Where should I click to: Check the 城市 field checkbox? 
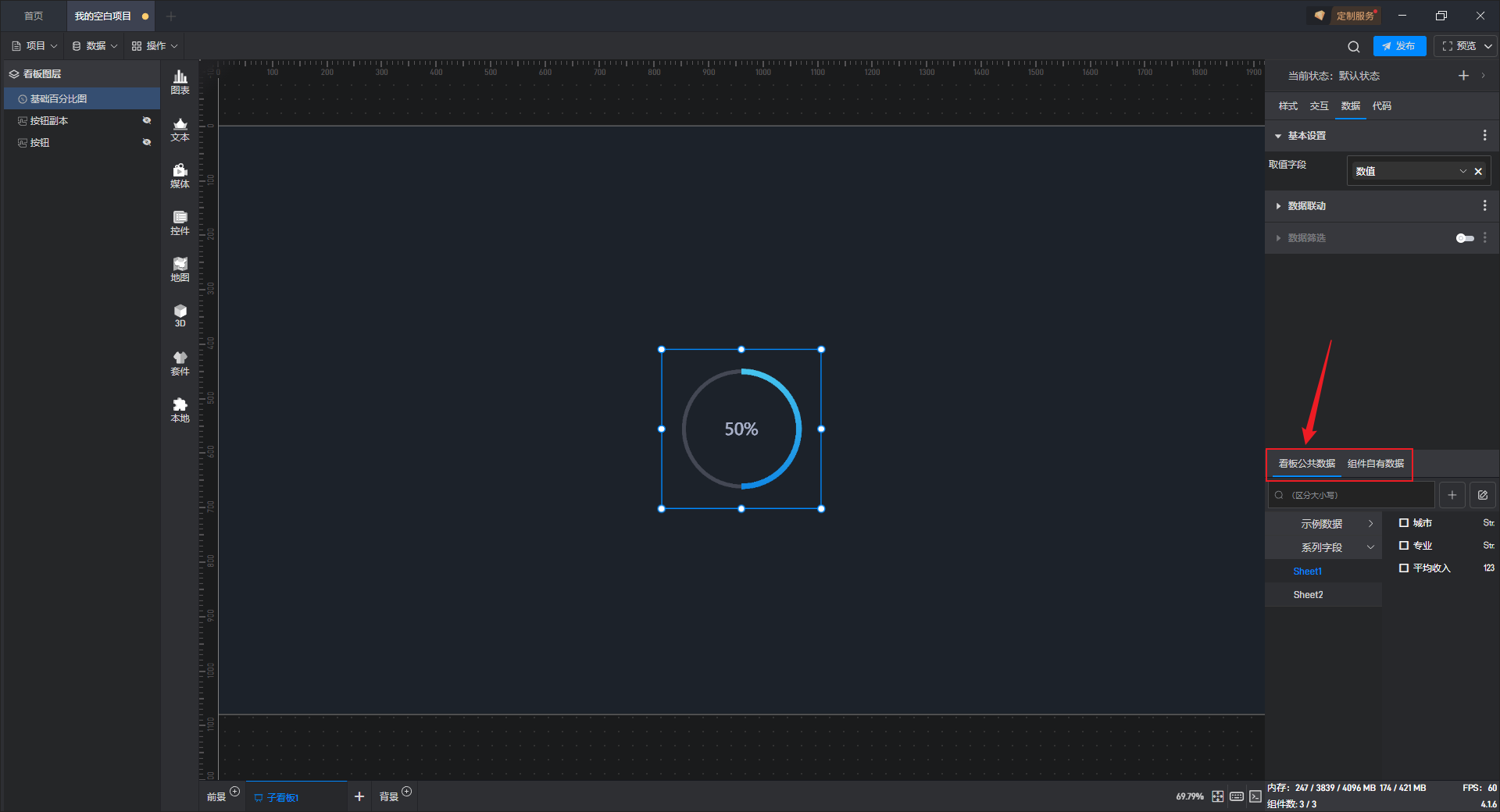[x=1404, y=523]
